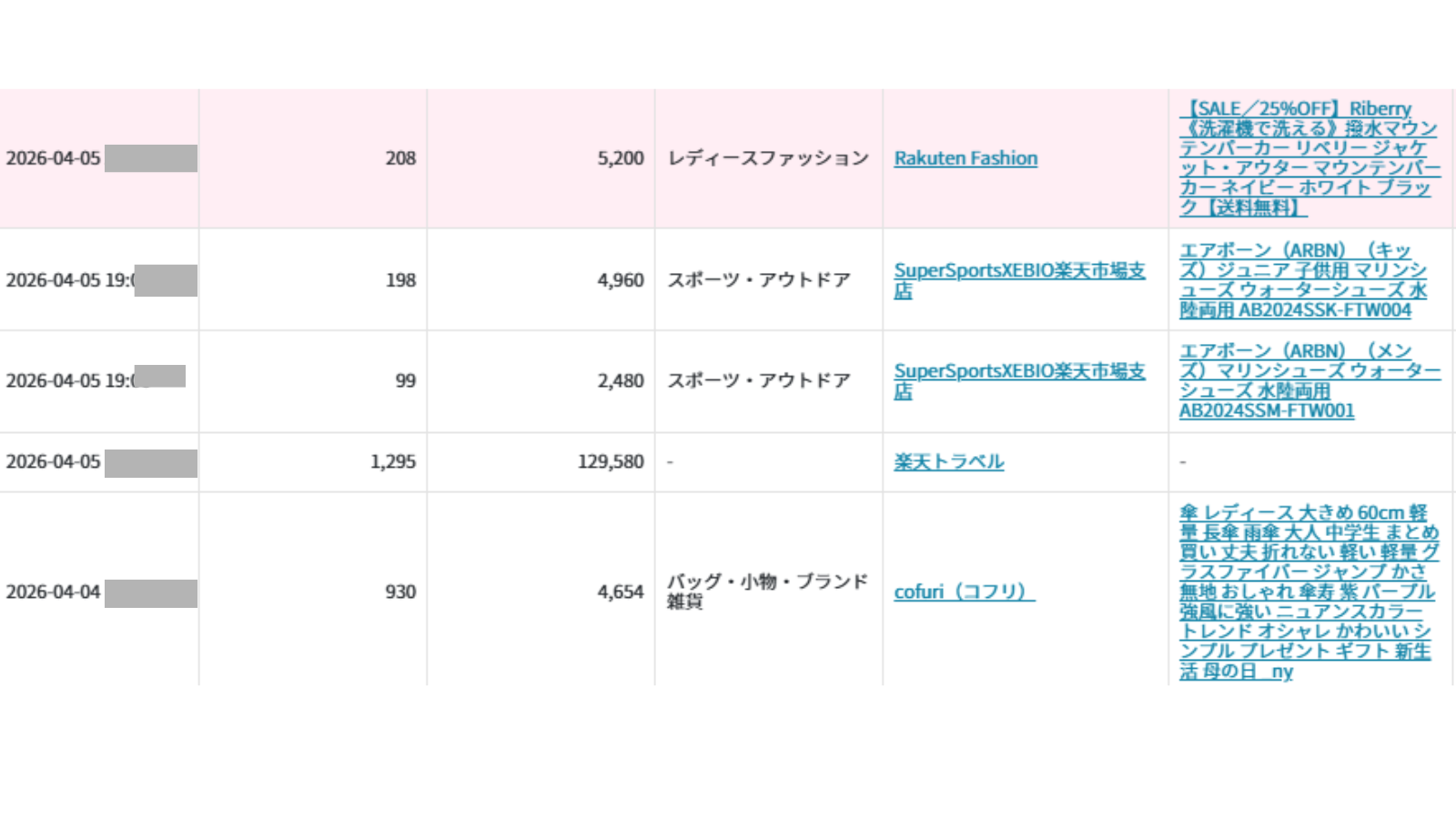The width and height of the screenshot is (1456, 819).
Task: Open SuperSportsXEBIO link in the 2,480 row
Action: click(1018, 371)
